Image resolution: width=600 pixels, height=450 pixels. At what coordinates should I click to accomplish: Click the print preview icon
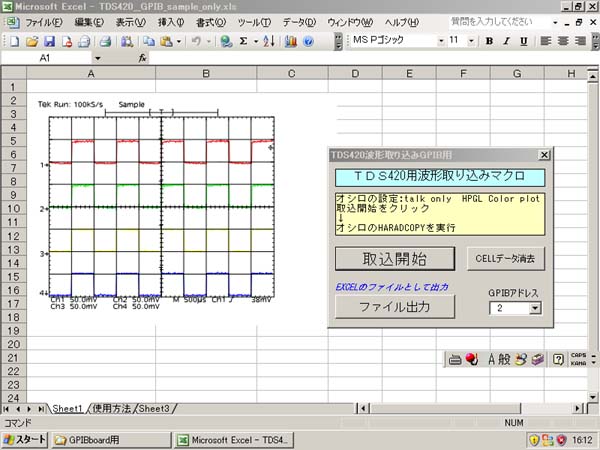(84, 41)
